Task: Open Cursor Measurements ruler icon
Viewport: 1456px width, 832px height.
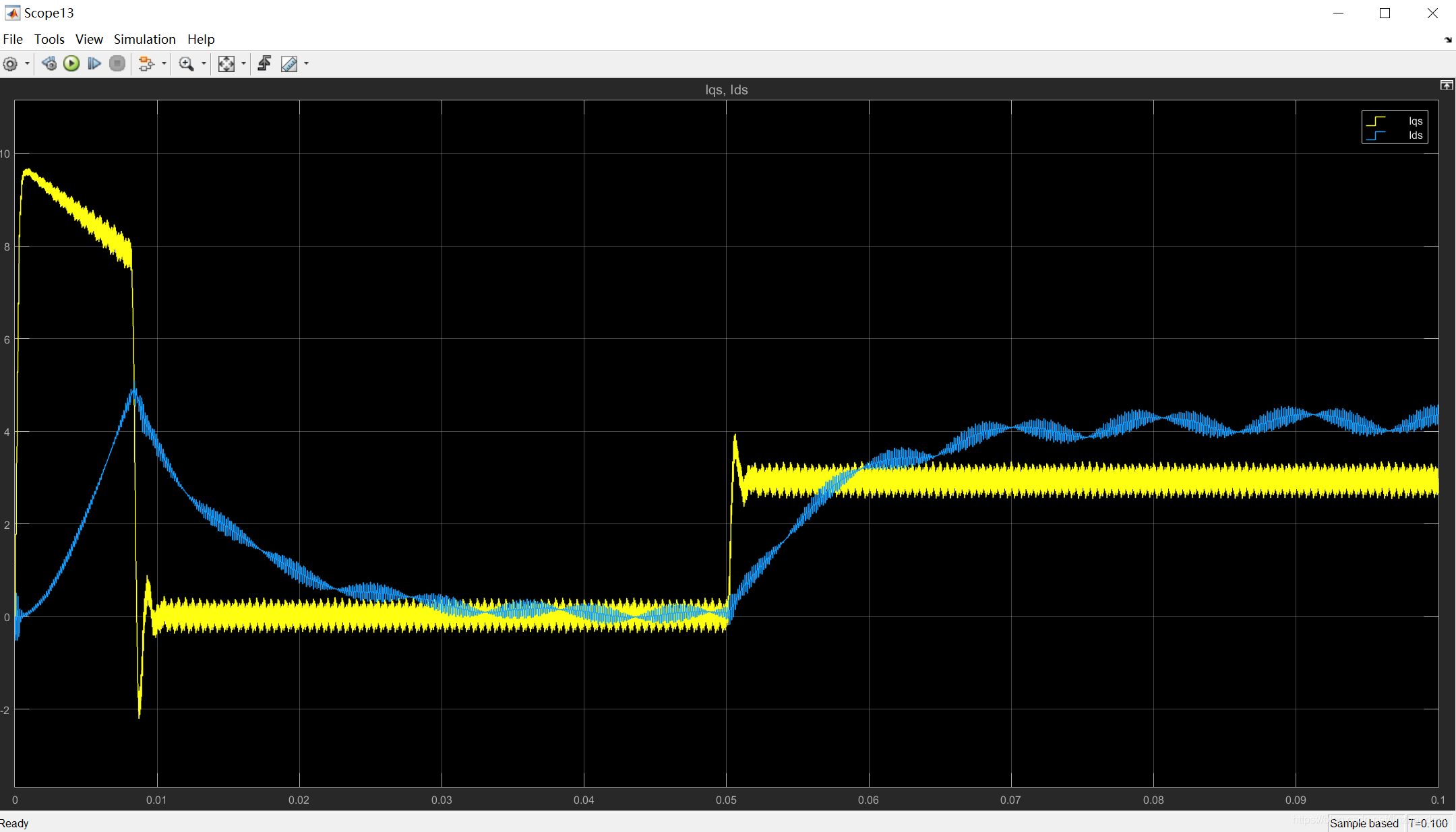Action: (289, 64)
